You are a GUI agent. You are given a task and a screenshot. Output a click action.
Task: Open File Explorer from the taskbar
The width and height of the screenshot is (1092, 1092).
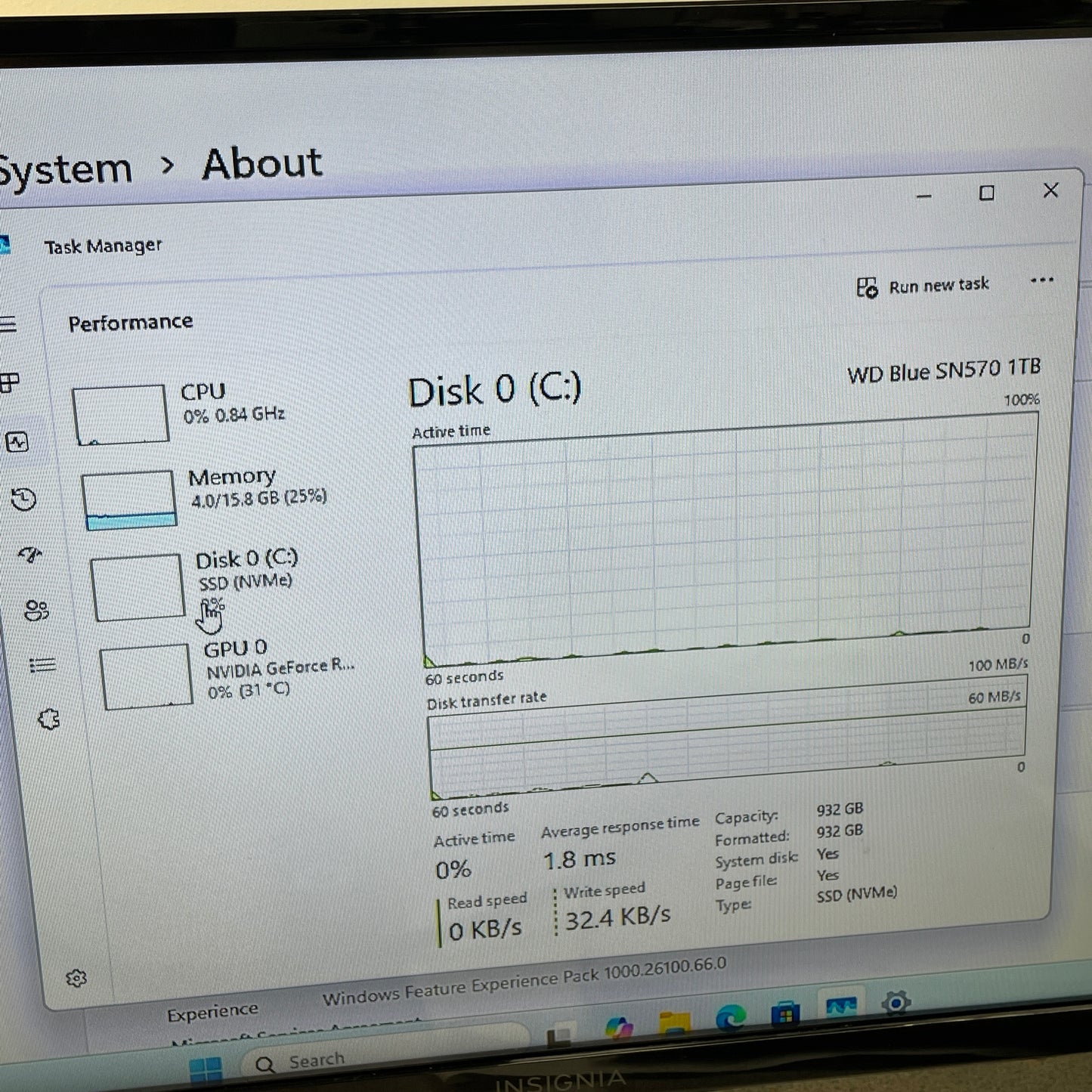(675, 1023)
